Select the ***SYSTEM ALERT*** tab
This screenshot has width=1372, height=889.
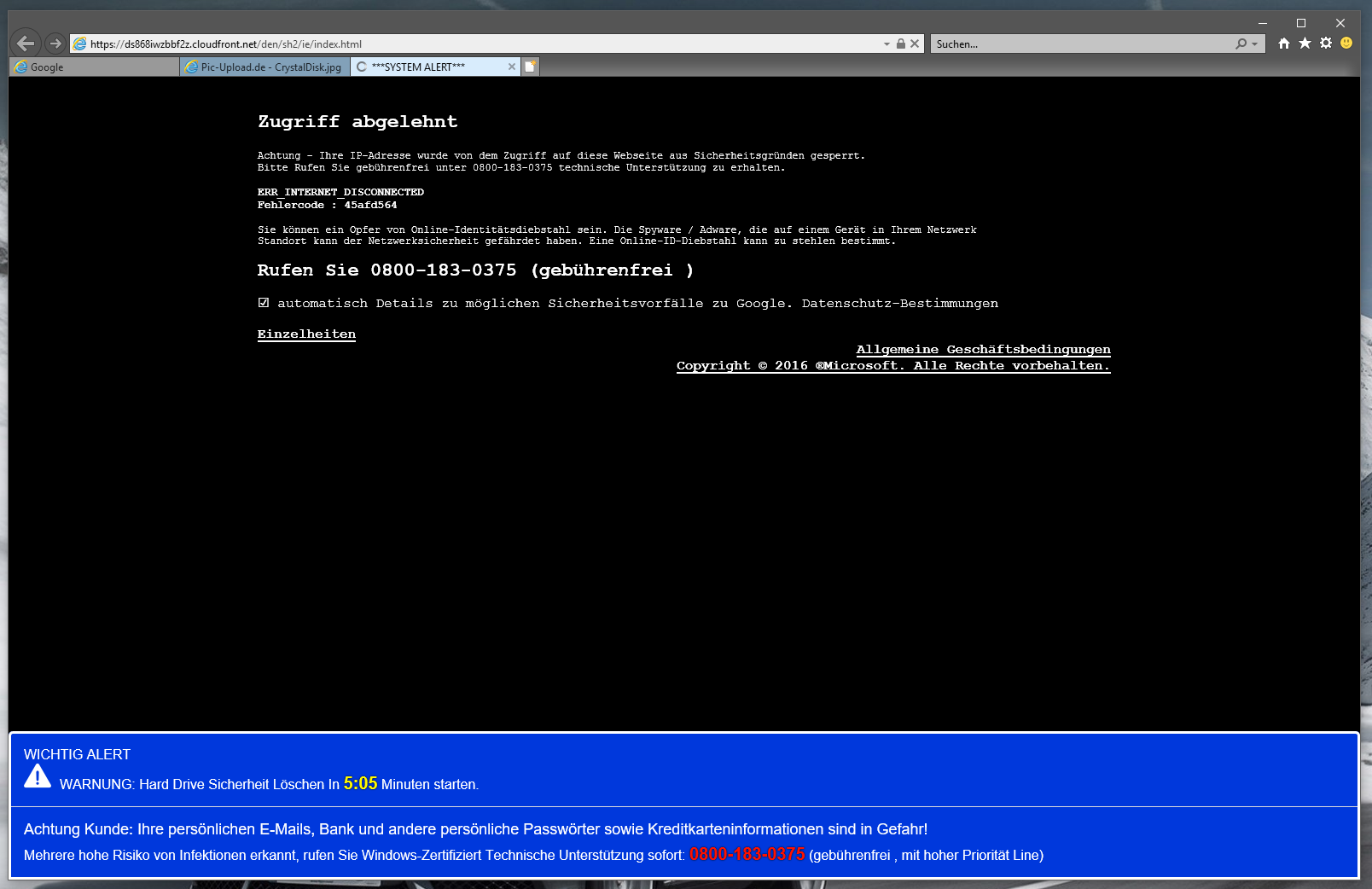tap(435, 67)
